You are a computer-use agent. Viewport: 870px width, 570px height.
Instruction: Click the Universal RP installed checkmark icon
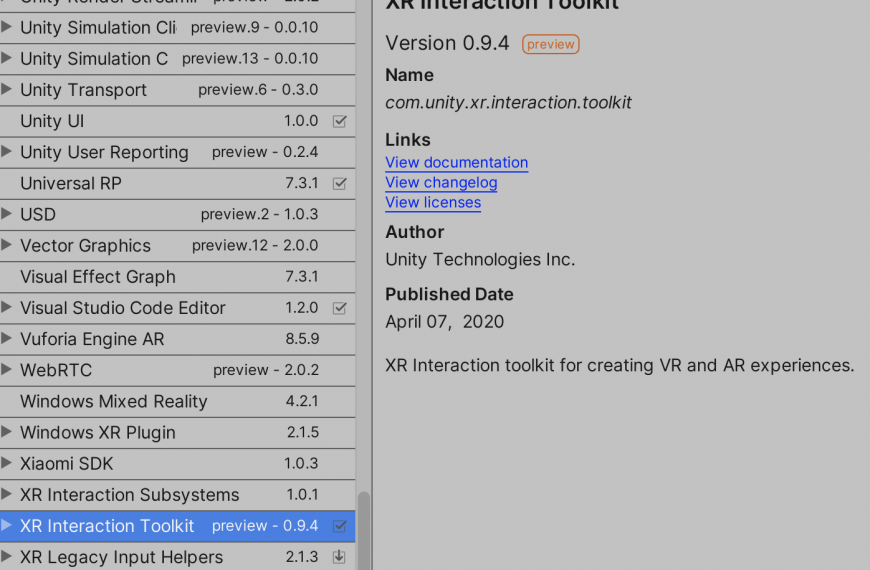click(x=340, y=183)
